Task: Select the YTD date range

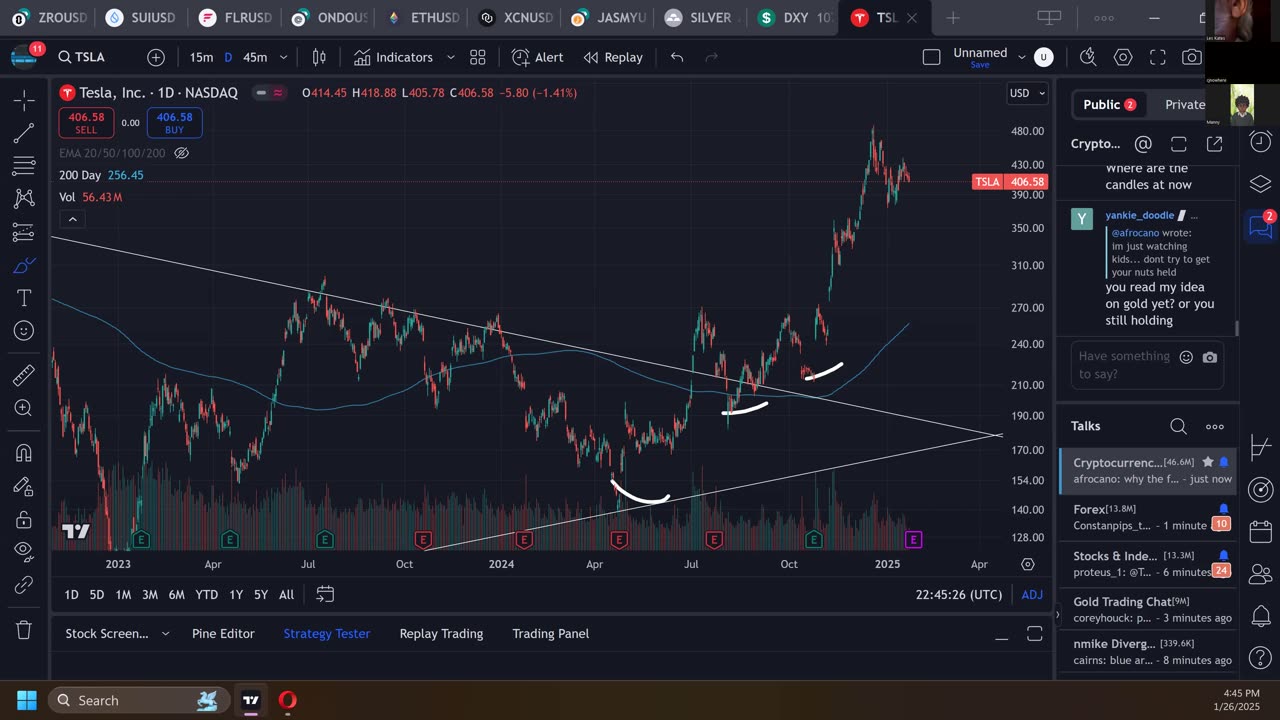Action: point(206,594)
